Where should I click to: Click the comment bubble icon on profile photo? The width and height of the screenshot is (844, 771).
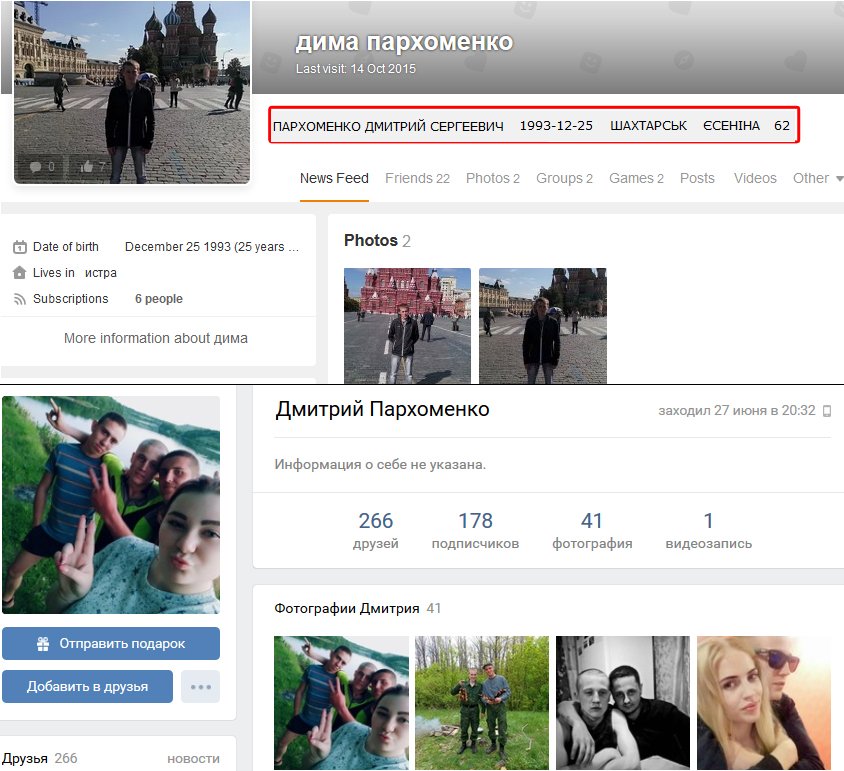pos(35,167)
